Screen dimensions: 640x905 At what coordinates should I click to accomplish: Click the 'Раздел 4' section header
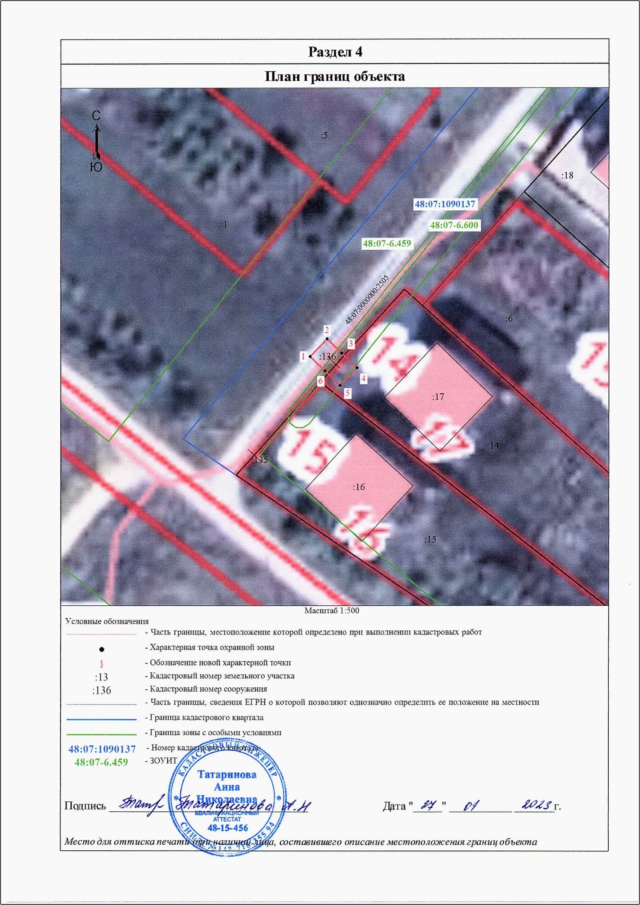pyautogui.click(x=339, y=51)
